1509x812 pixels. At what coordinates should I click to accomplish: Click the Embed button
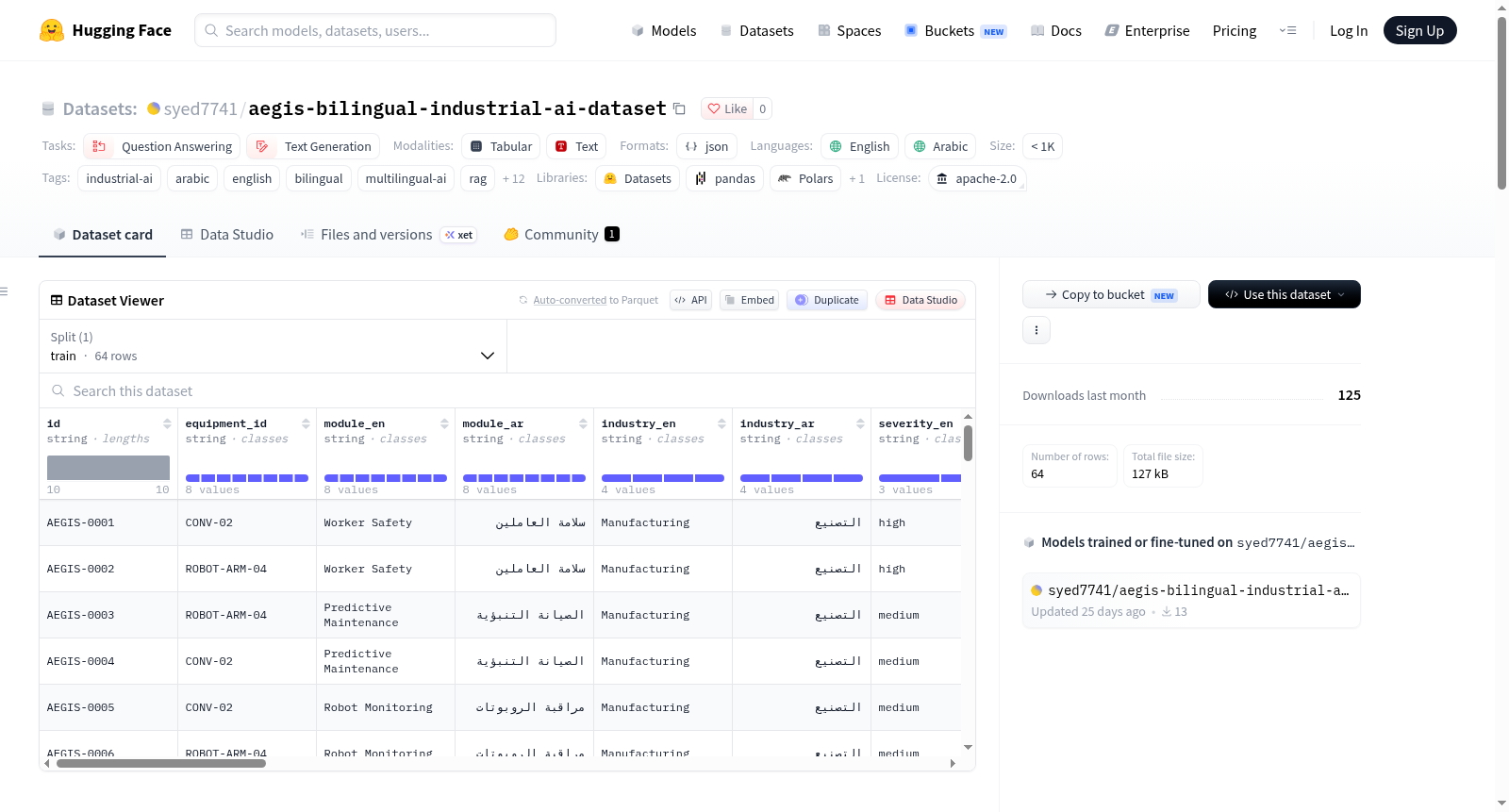pos(749,300)
